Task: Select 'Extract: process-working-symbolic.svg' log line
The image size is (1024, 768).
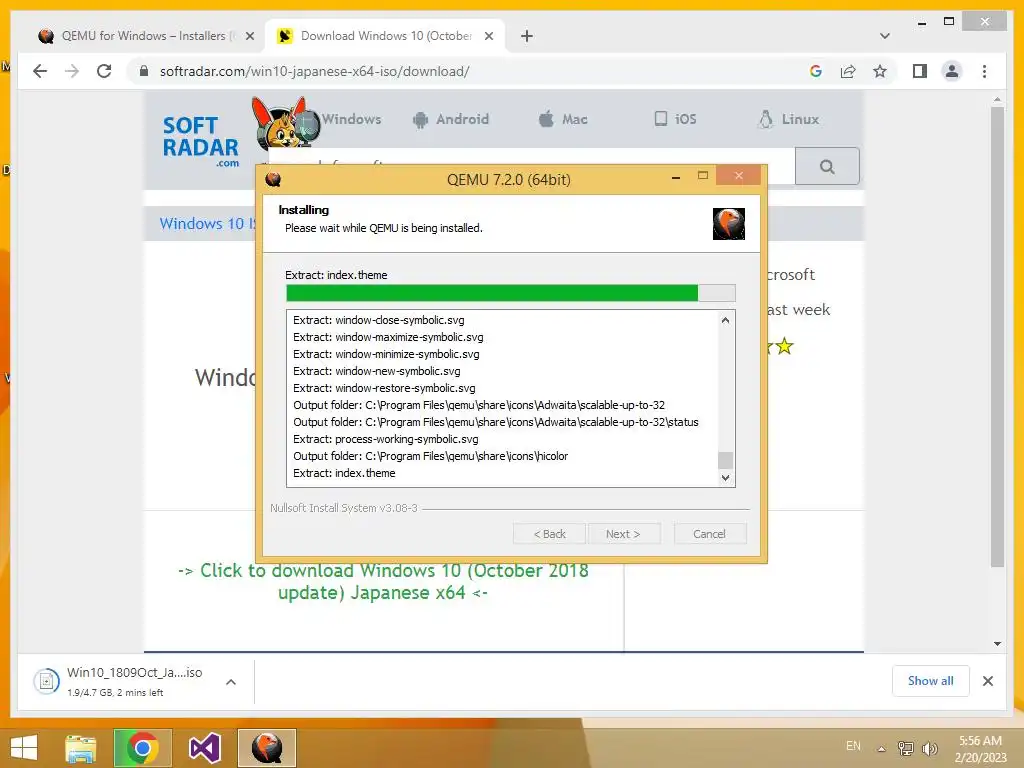Action: 385,439
